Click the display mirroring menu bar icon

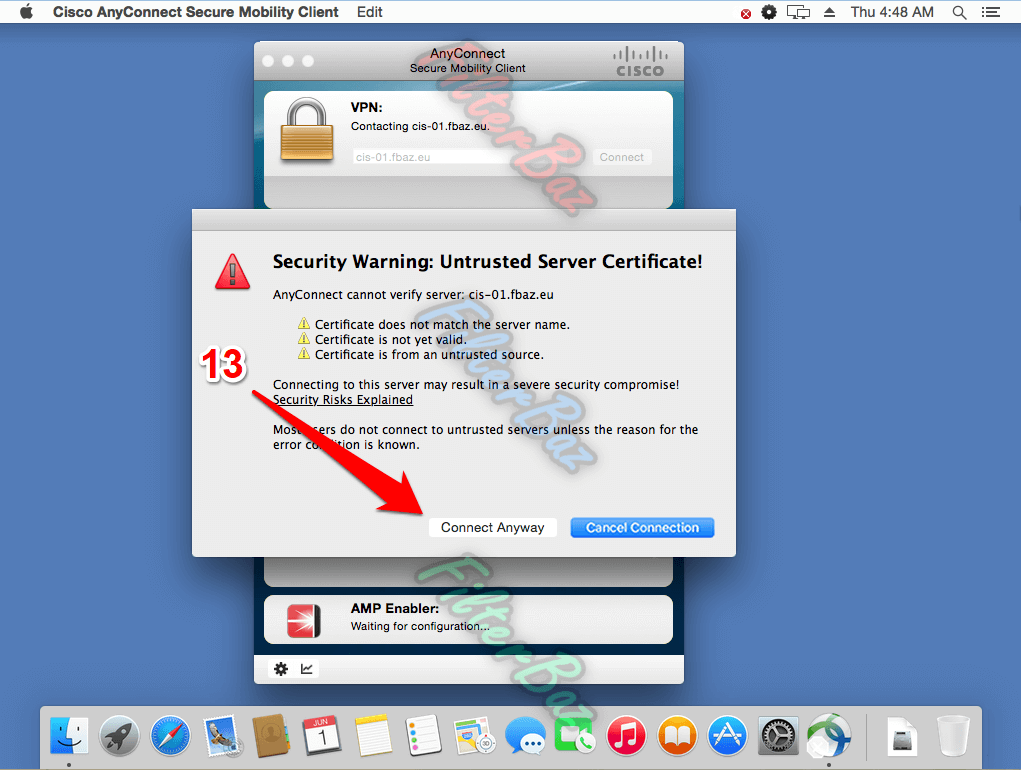pyautogui.click(x=798, y=12)
